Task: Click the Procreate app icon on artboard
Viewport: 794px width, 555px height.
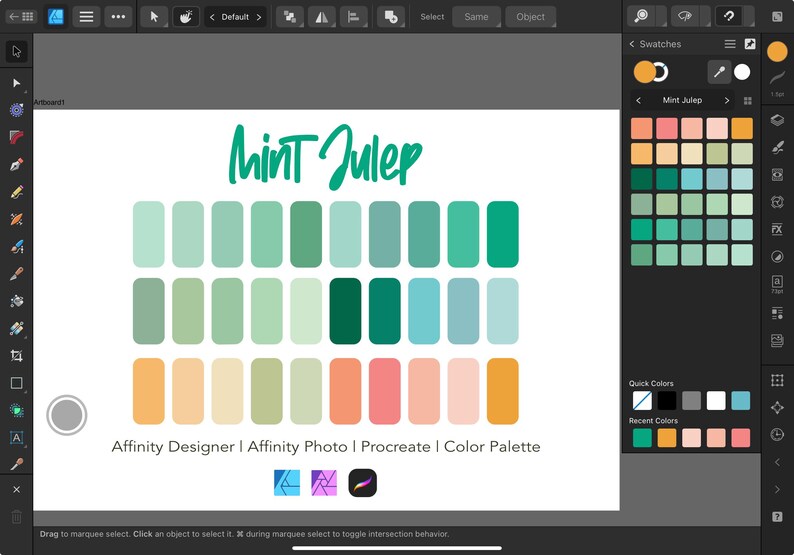Action: (363, 483)
